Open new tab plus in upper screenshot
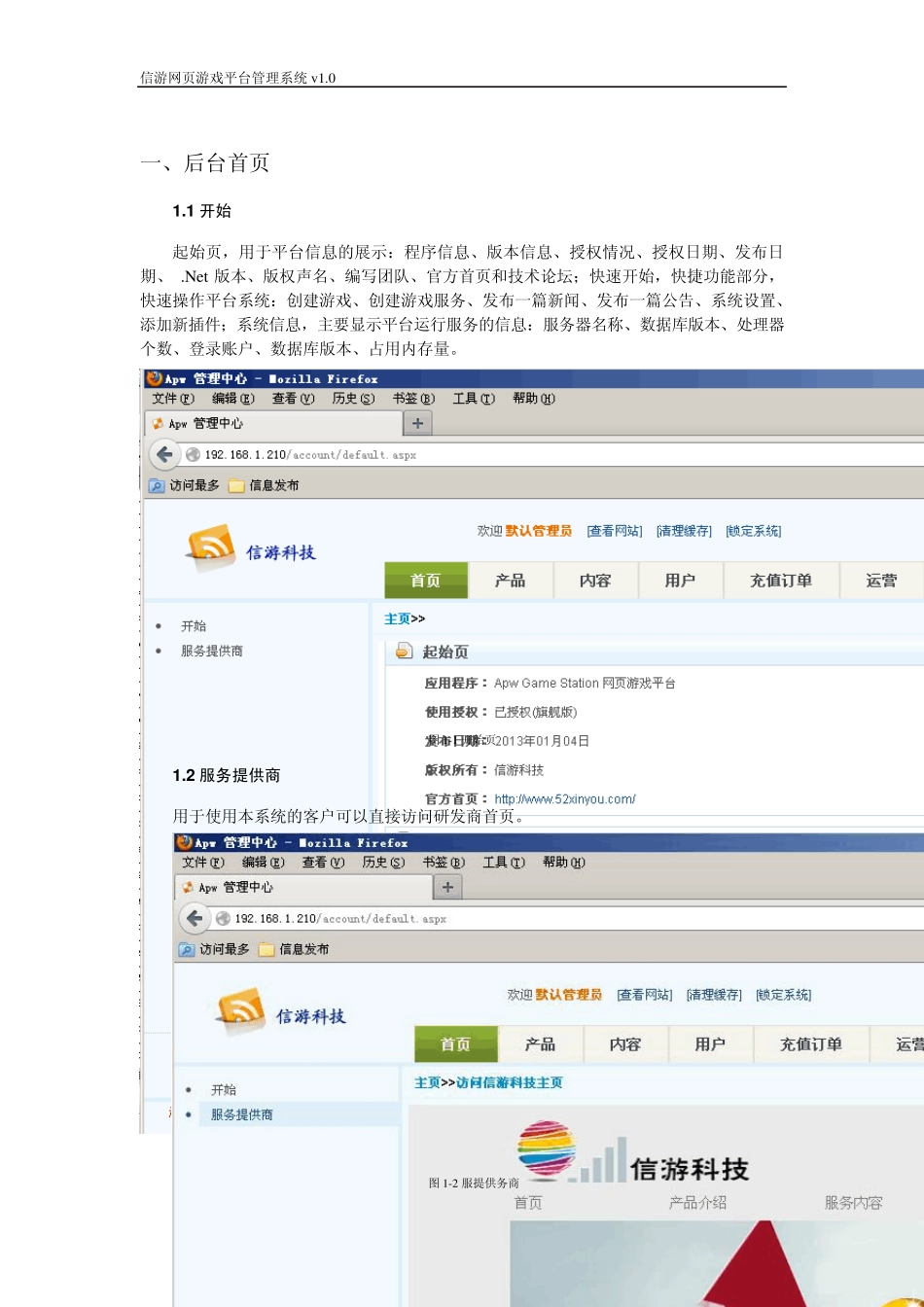Image resolution: width=924 pixels, height=1307 pixels. point(417,423)
